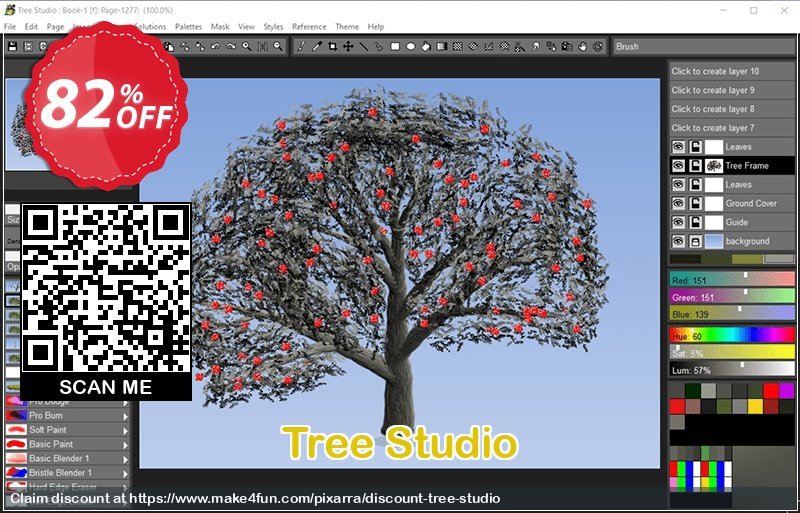The width and height of the screenshot is (800, 513).
Task: Select the Move four-arrow tool
Action: click(x=348, y=46)
